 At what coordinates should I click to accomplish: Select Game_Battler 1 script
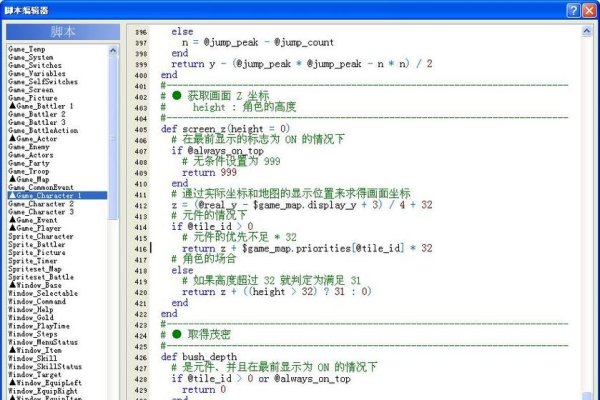click(41, 106)
